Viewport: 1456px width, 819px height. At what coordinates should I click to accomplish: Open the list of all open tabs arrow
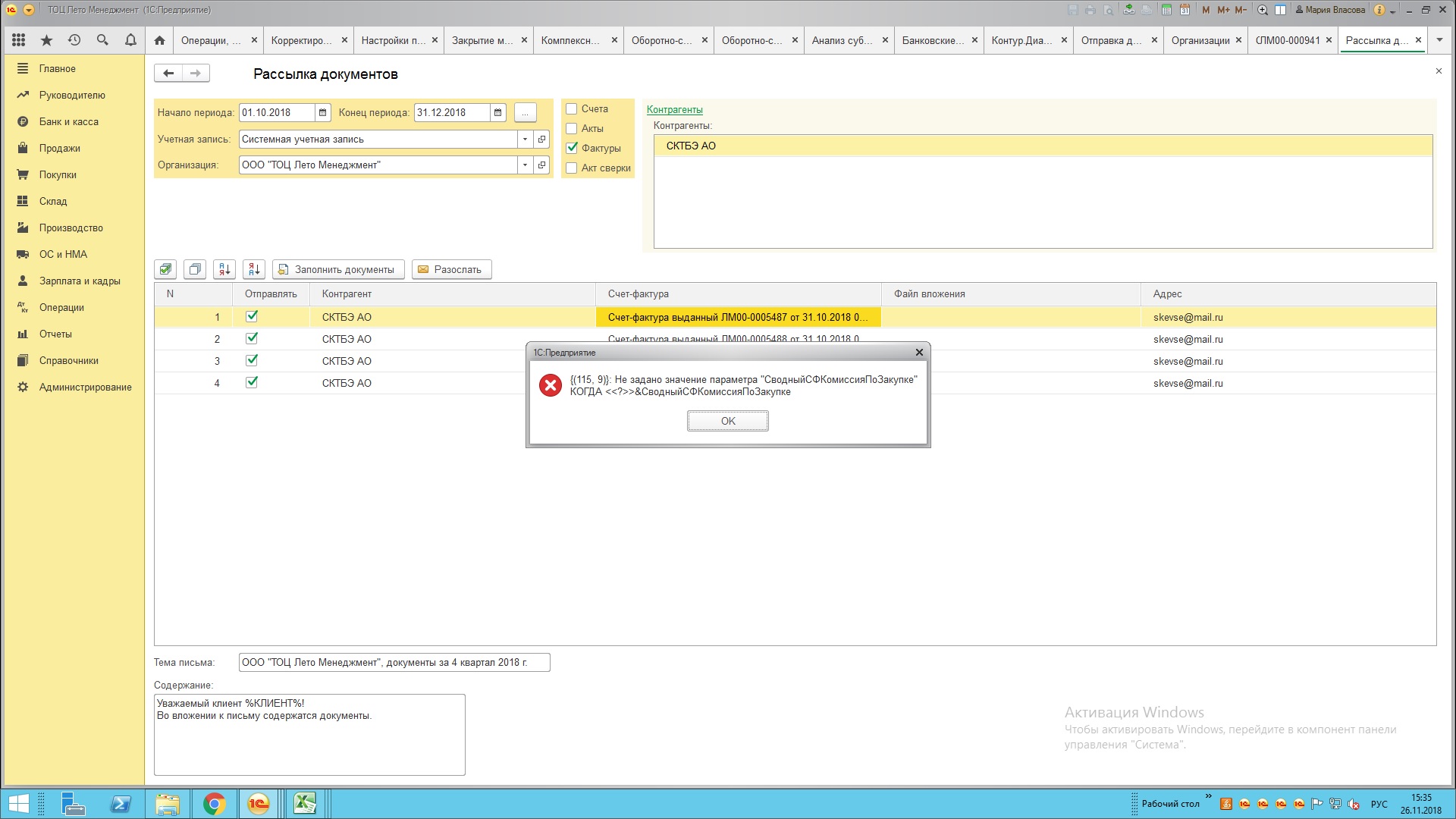(x=1439, y=40)
